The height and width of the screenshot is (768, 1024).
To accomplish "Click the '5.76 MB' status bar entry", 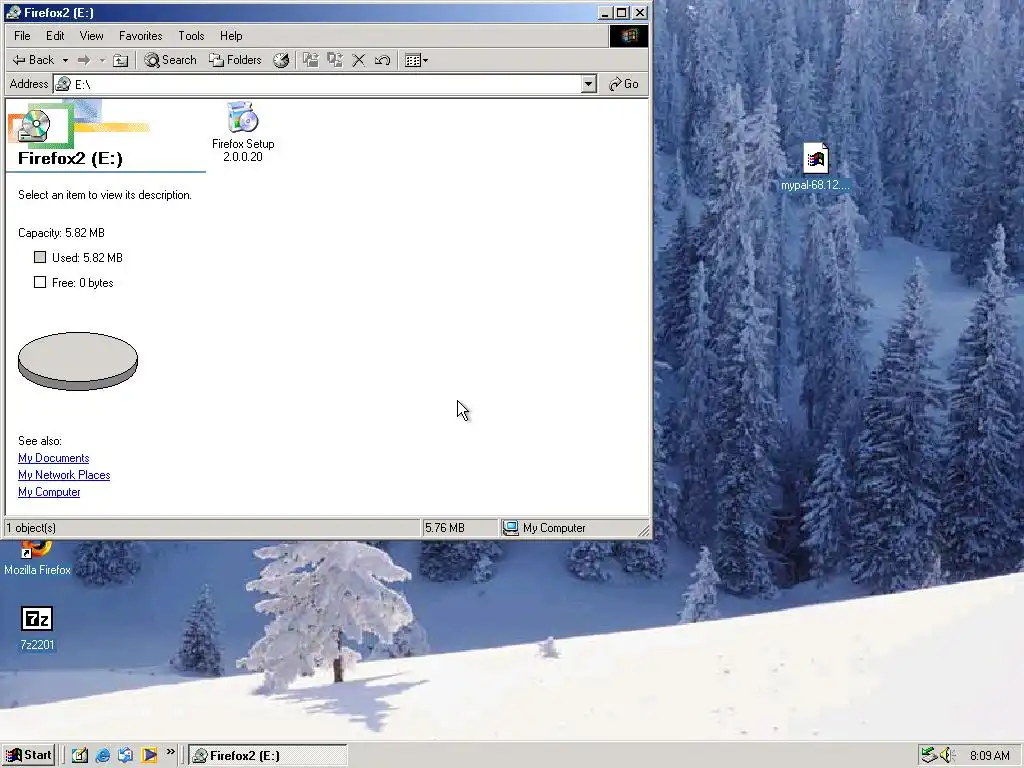I will pyautogui.click(x=445, y=528).
